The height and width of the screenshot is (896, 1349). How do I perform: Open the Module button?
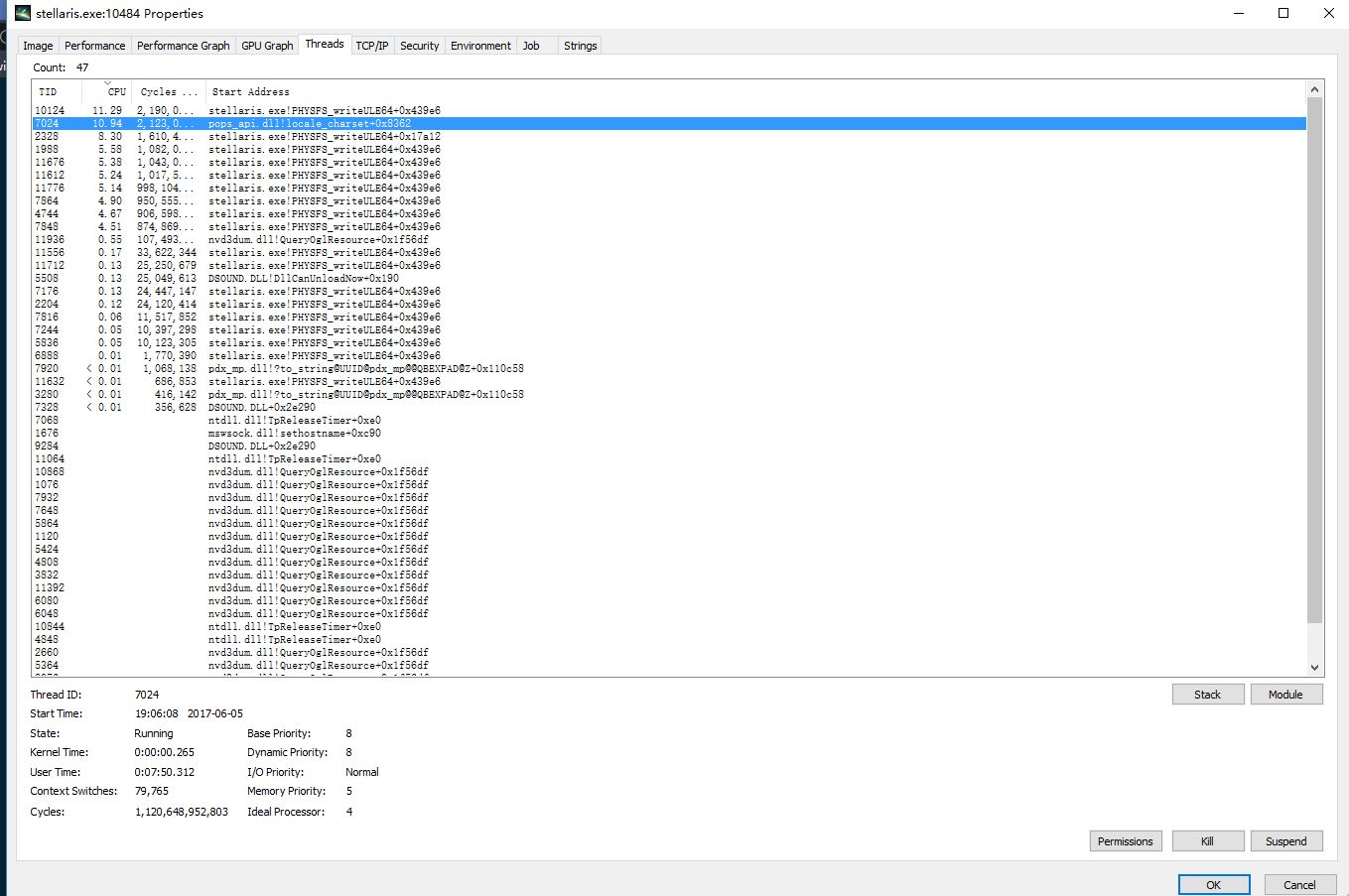click(1285, 695)
